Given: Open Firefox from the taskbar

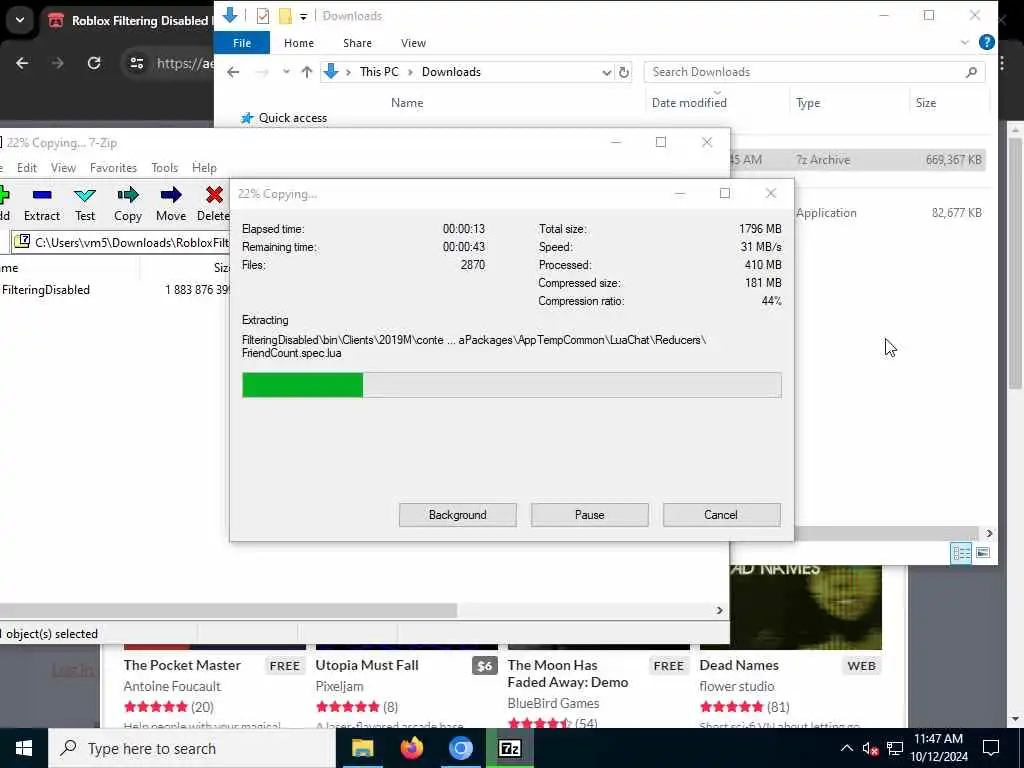Looking at the screenshot, I should (x=411, y=748).
